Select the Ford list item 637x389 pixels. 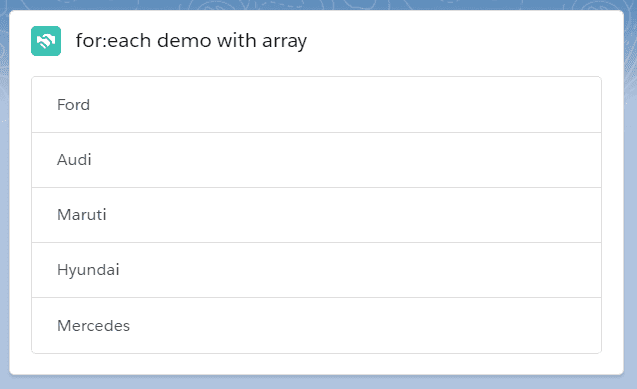pos(316,105)
